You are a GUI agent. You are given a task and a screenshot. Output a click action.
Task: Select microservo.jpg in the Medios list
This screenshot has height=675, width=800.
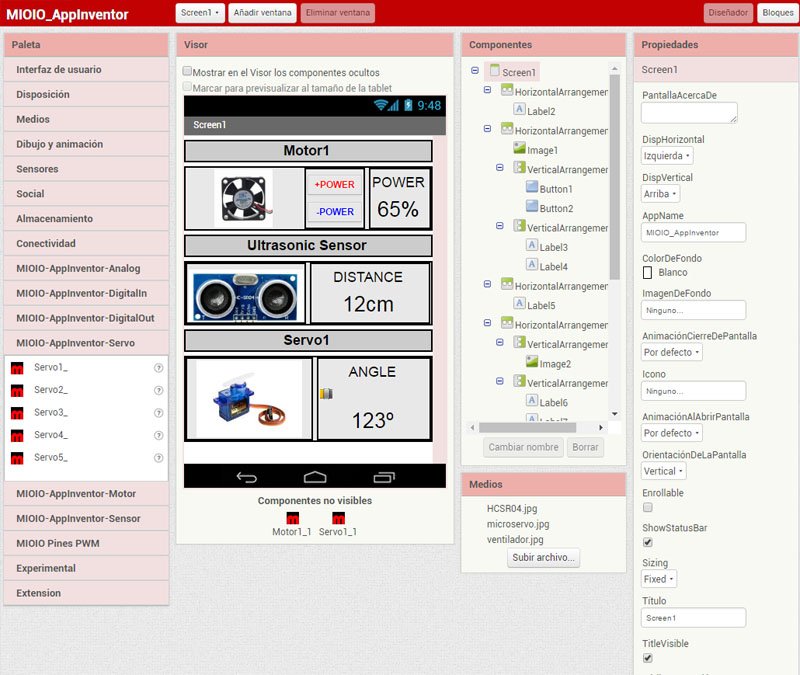click(518, 524)
